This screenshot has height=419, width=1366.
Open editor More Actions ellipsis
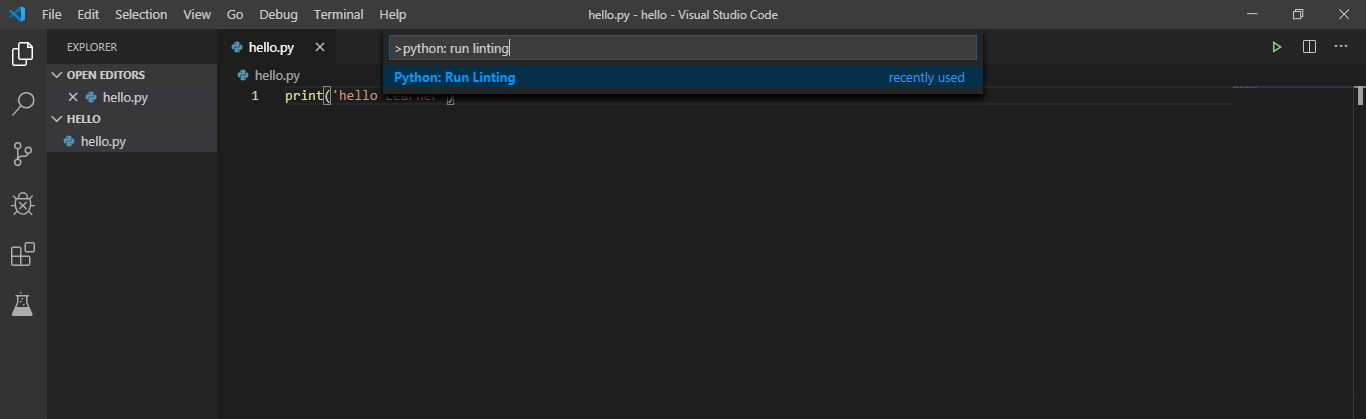[1341, 47]
